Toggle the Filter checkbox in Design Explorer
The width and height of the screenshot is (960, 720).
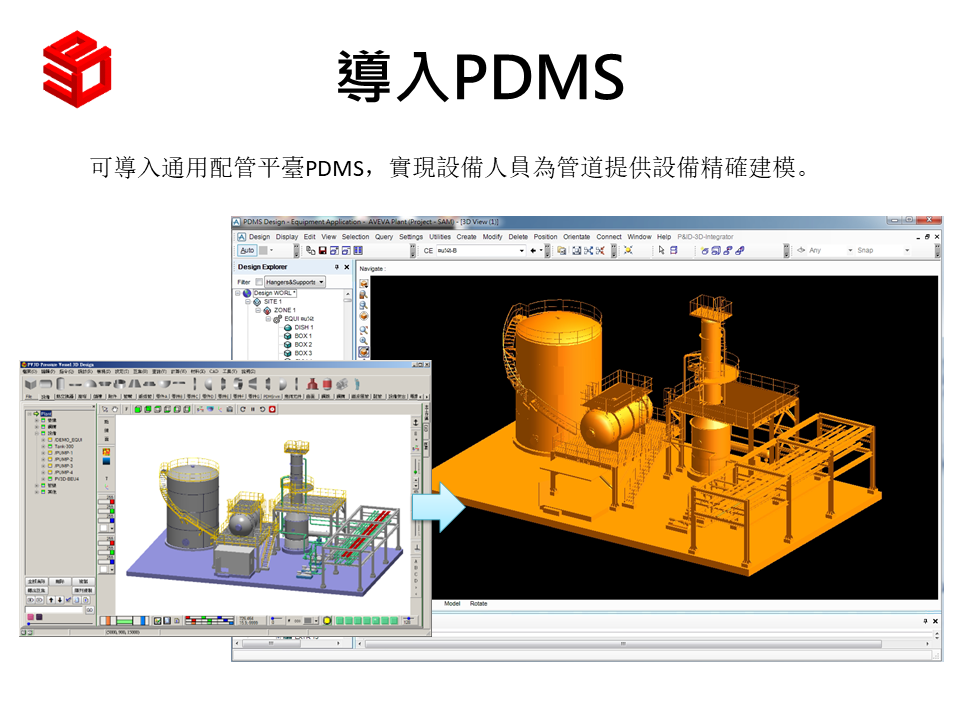(259, 282)
